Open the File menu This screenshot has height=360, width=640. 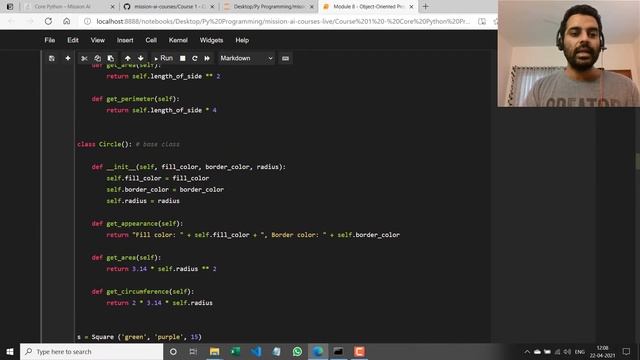pyautogui.click(x=50, y=40)
